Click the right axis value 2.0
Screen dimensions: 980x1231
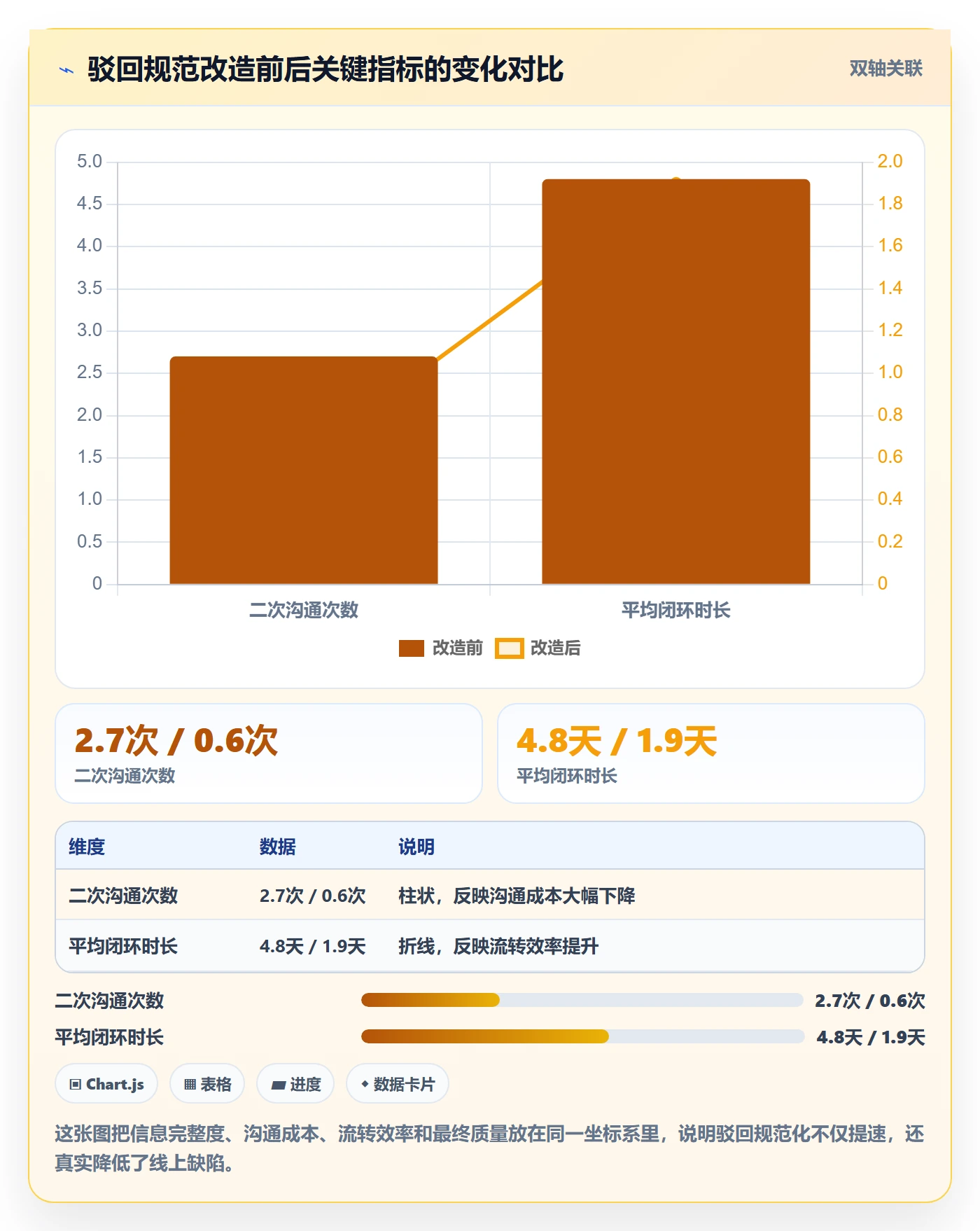click(x=890, y=162)
